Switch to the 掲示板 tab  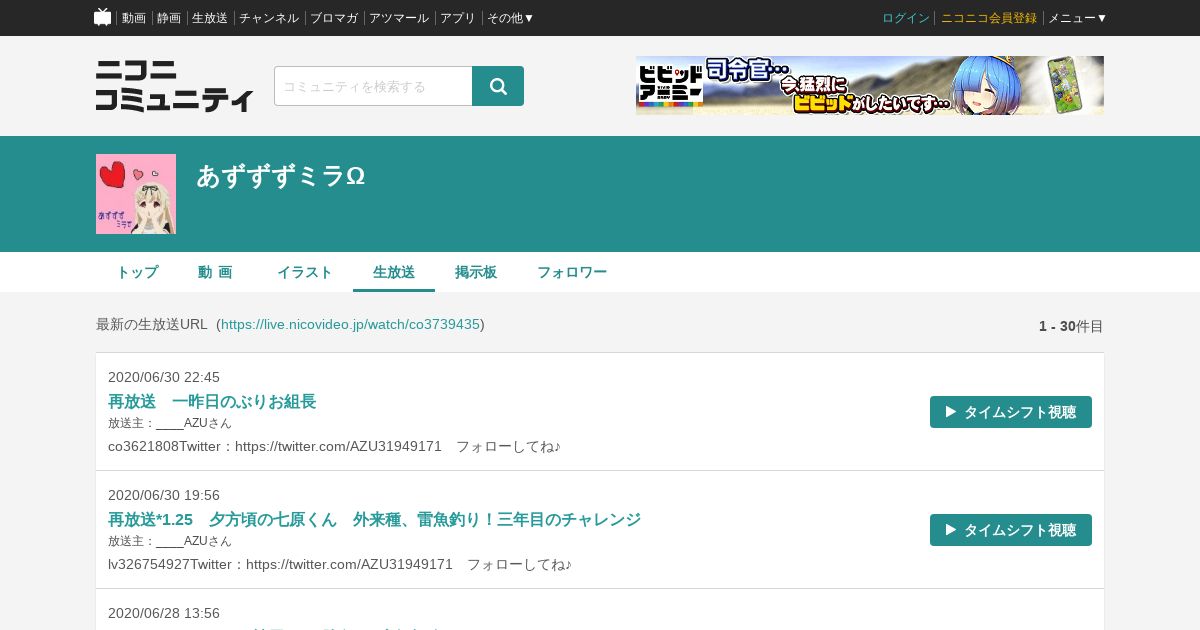point(476,272)
